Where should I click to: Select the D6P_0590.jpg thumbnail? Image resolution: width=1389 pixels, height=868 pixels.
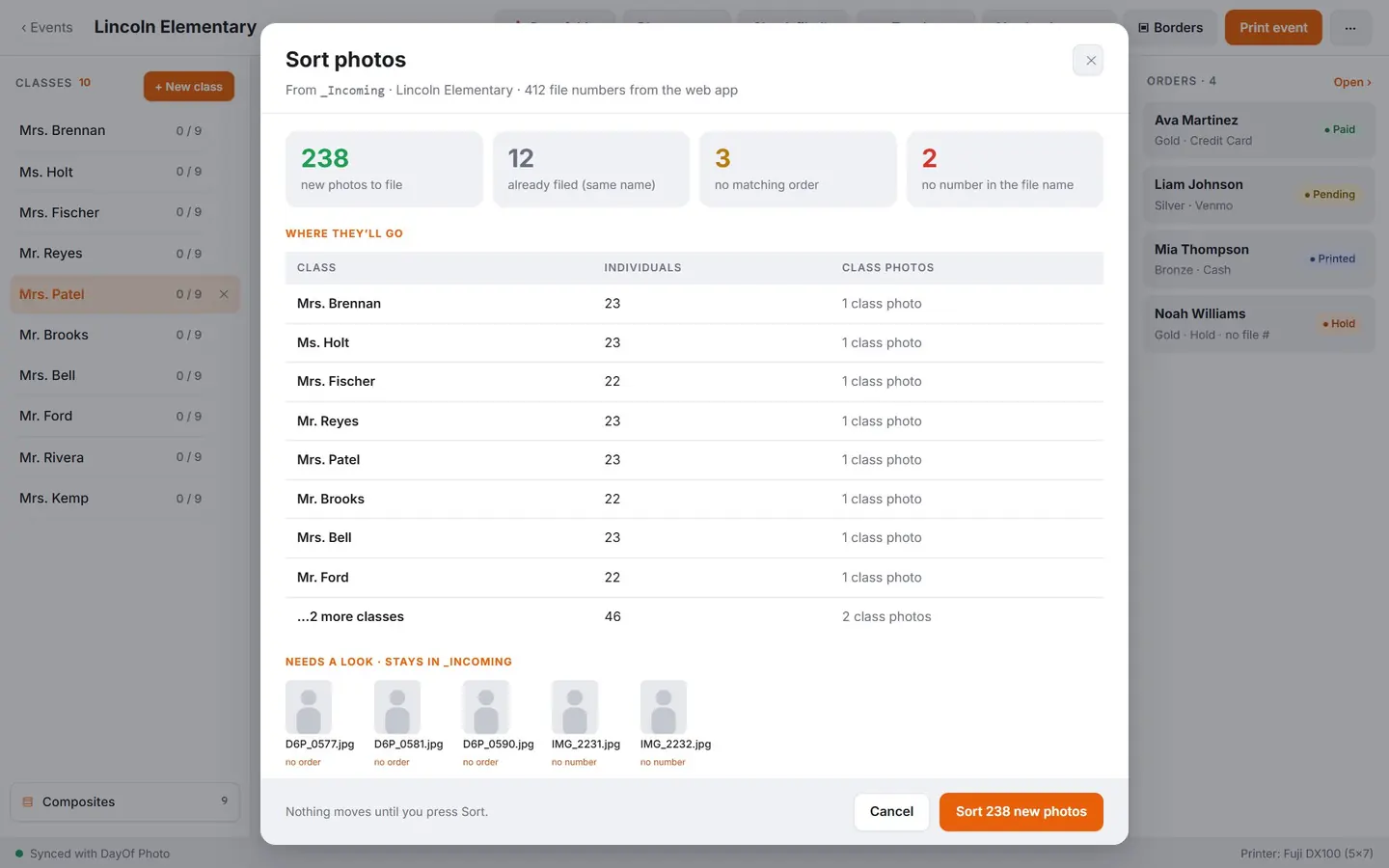[486, 707]
